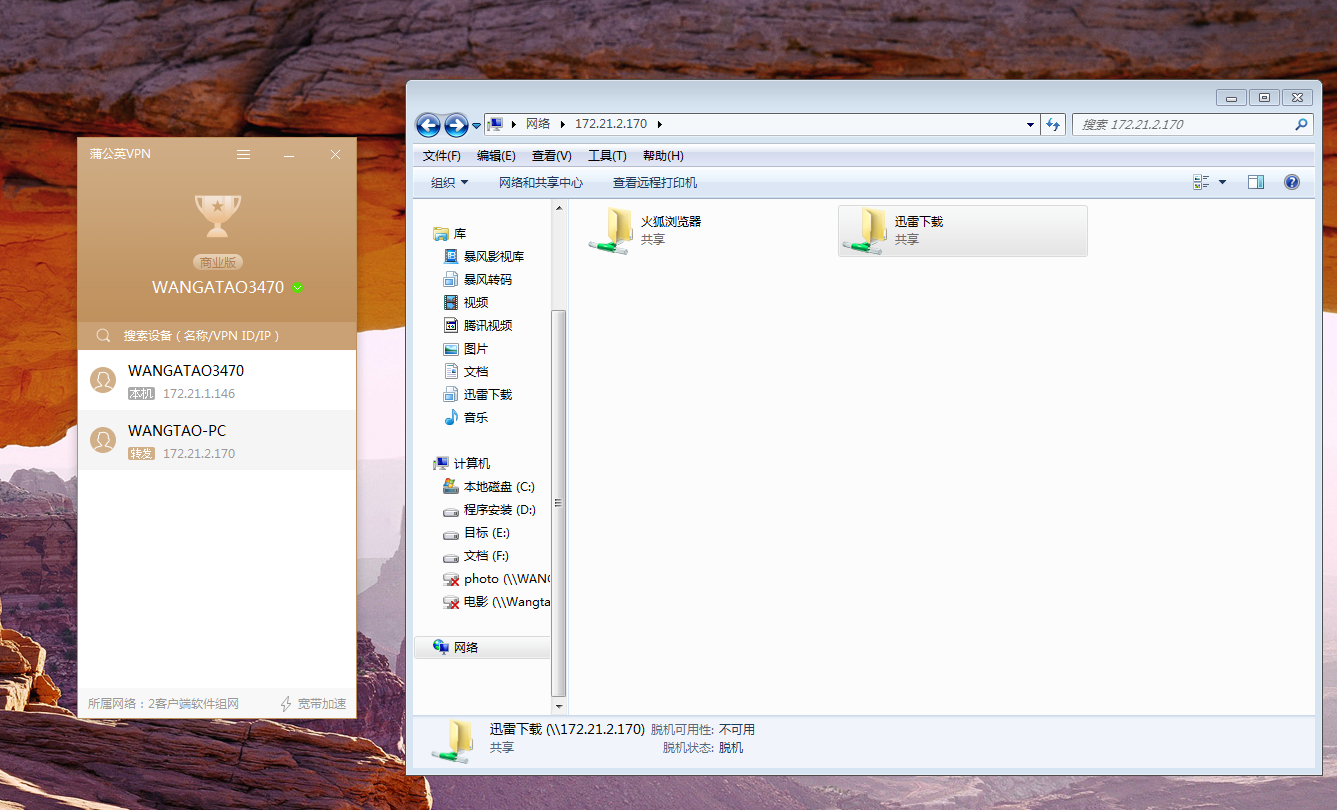Select 计算机 node in navigation pane
This screenshot has width=1337, height=810.
point(462,464)
